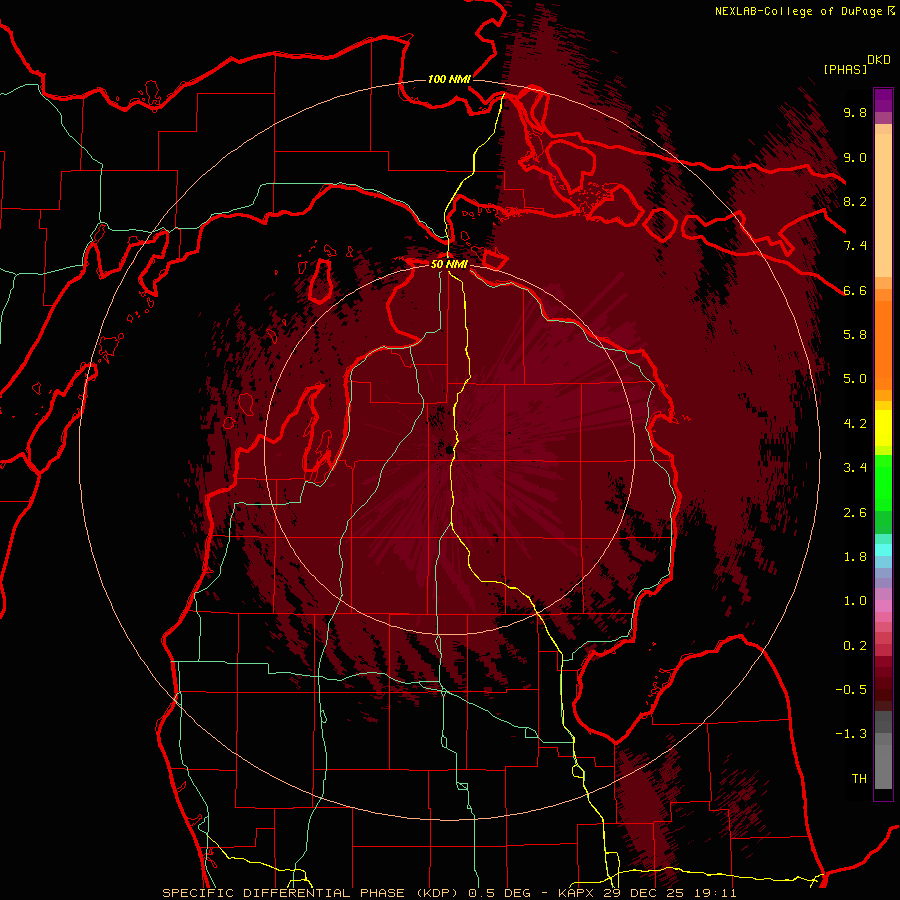Select the 7.4 legend value
This screenshot has height=900, width=900.
tap(855, 246)
